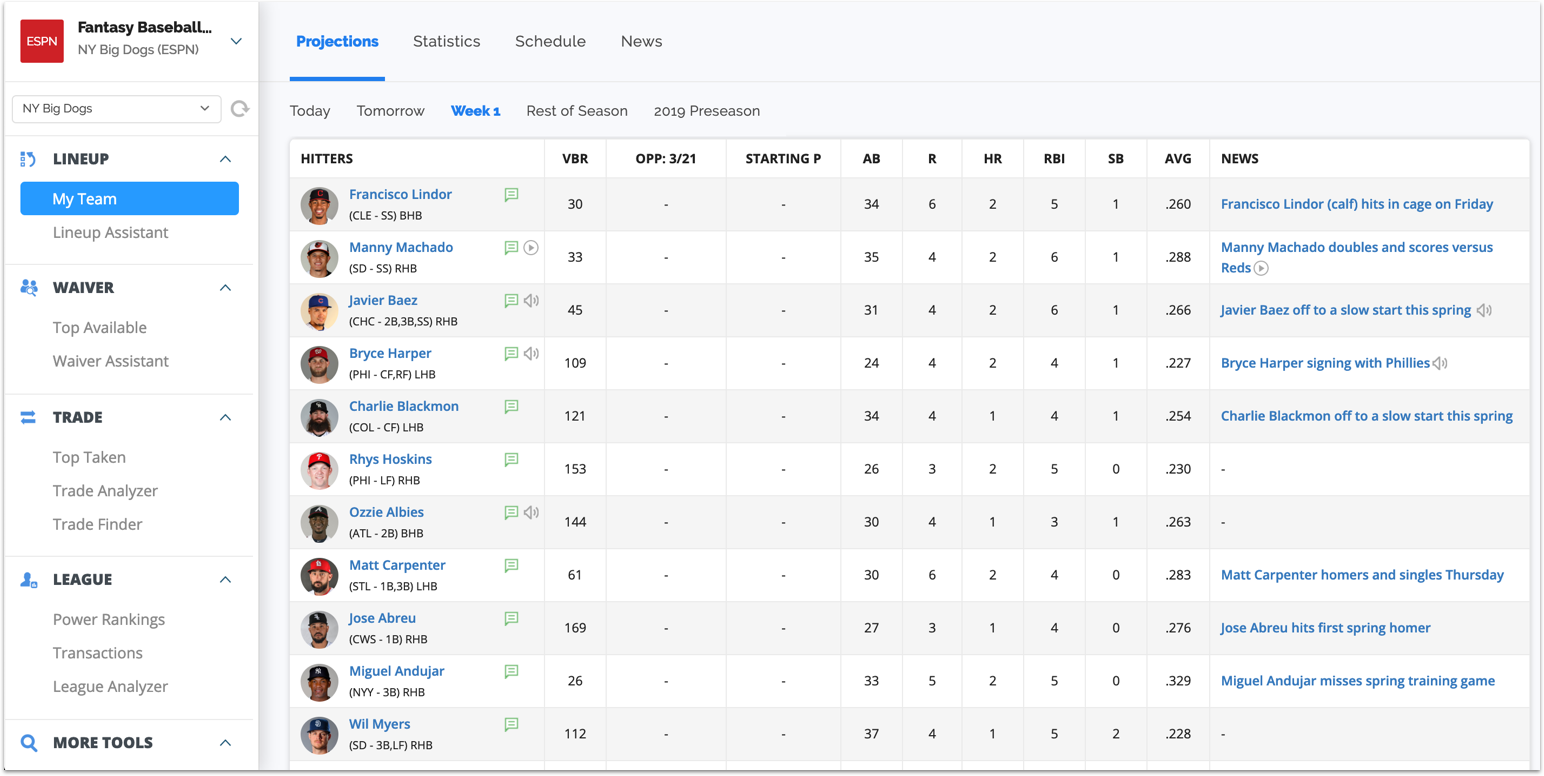Viewport: 1544px width, 776px height.
Task: Click the refresh icon beside team selector
Action: click(x=239, y=108)
